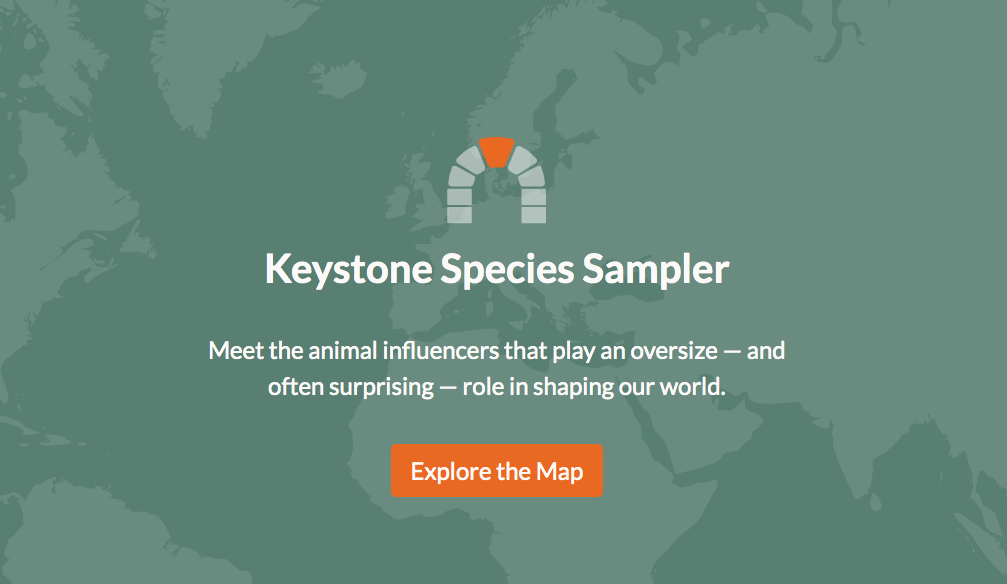Viewport: 1007px width, 584px height.
Task: Click the curved third stone up on the arch's left side
Action: point(461,177)
